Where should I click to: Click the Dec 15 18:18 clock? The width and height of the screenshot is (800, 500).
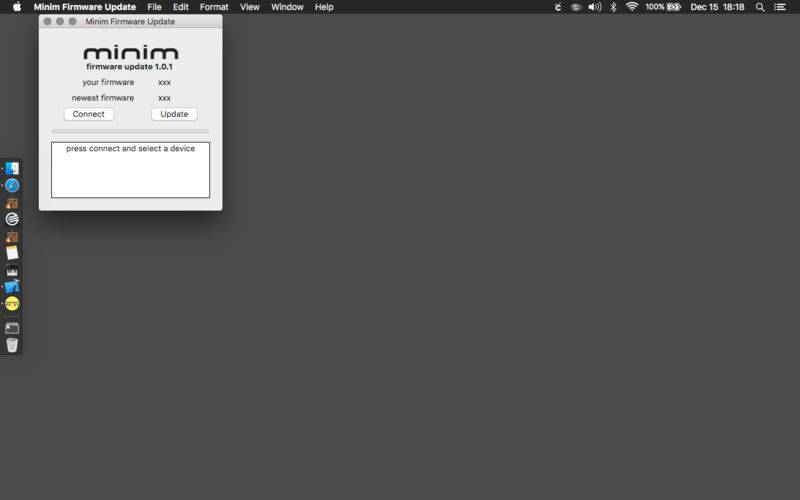click(x=717, y=7)
